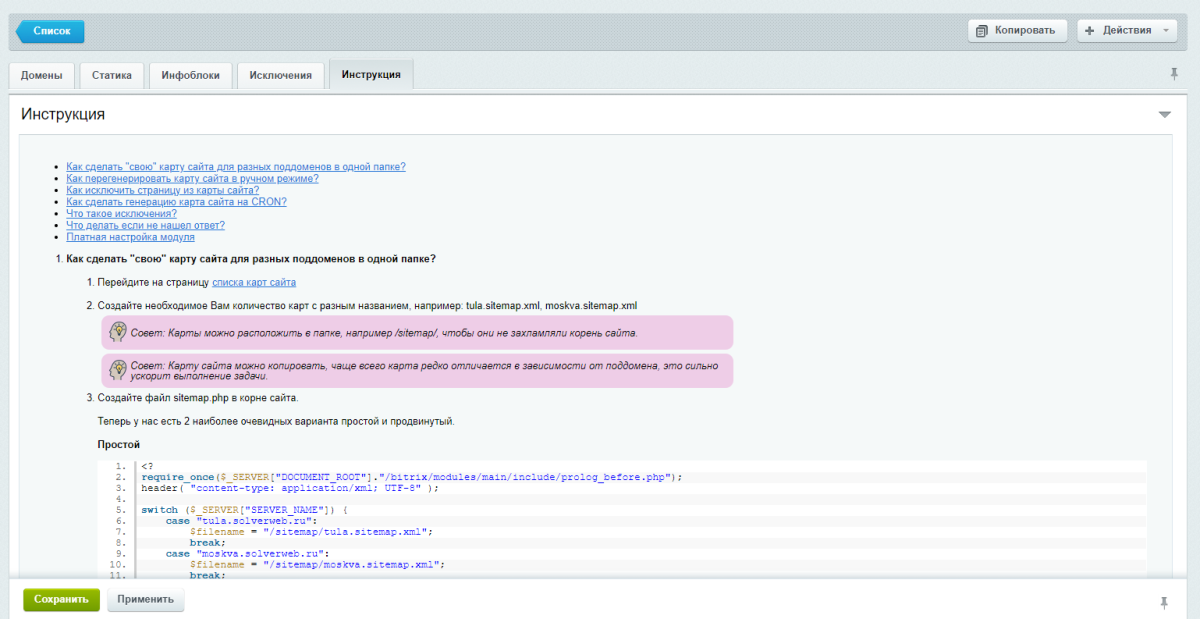Image resolution: width=1200 pixels, height=619 pixels.
Task: Open the Статика tab
Action: (111, 75)
